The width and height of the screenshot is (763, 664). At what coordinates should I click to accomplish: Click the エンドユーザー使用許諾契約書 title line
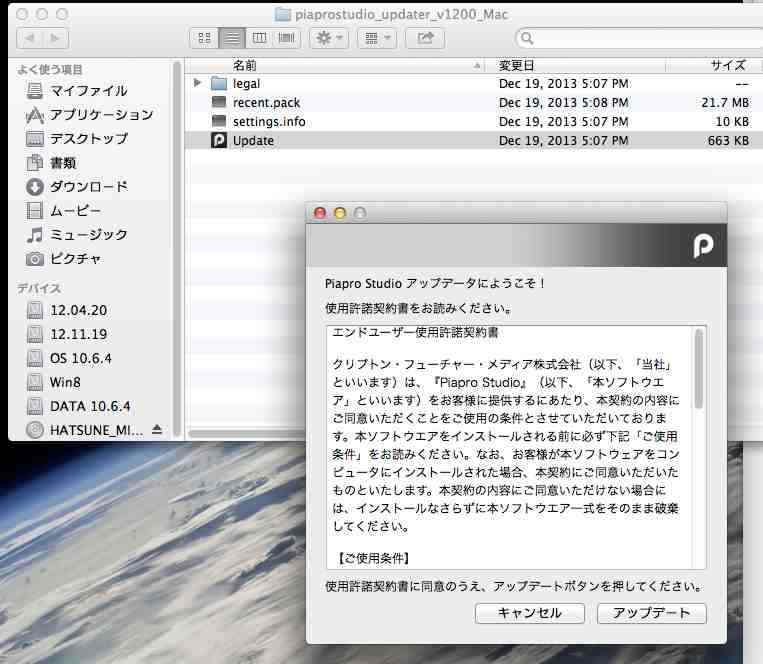tap(415, 332)
